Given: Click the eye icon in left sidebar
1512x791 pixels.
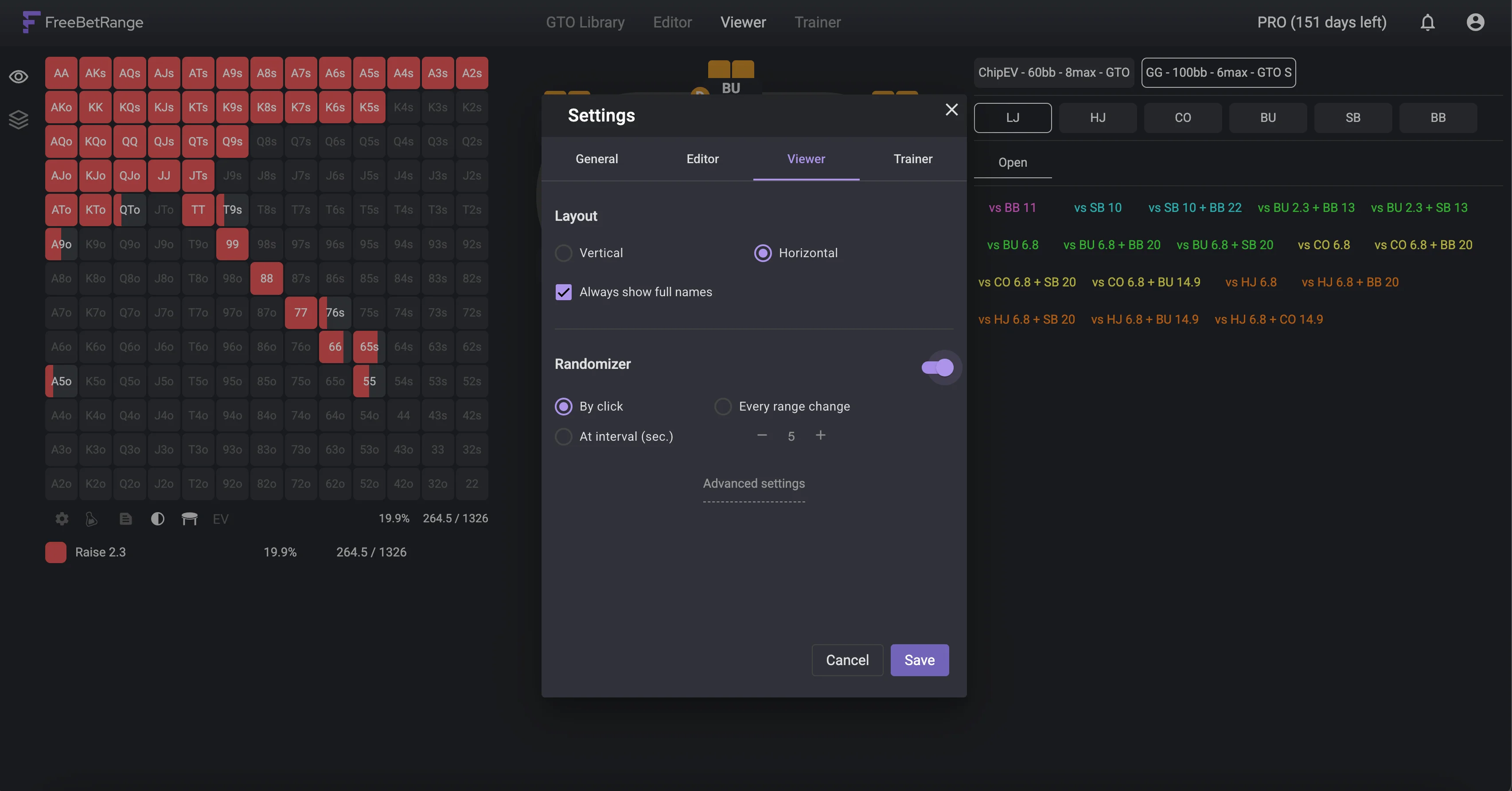Looking at the screenshot, I should 18,77.
